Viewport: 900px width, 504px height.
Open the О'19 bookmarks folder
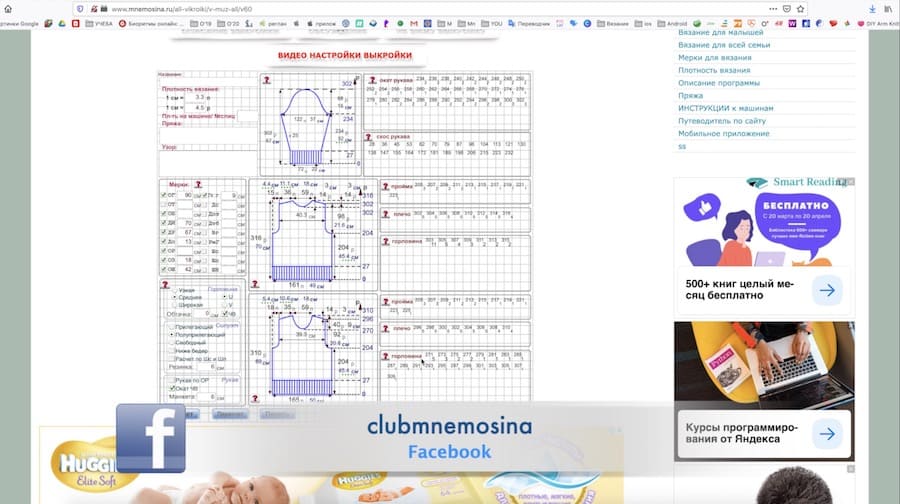201,24
